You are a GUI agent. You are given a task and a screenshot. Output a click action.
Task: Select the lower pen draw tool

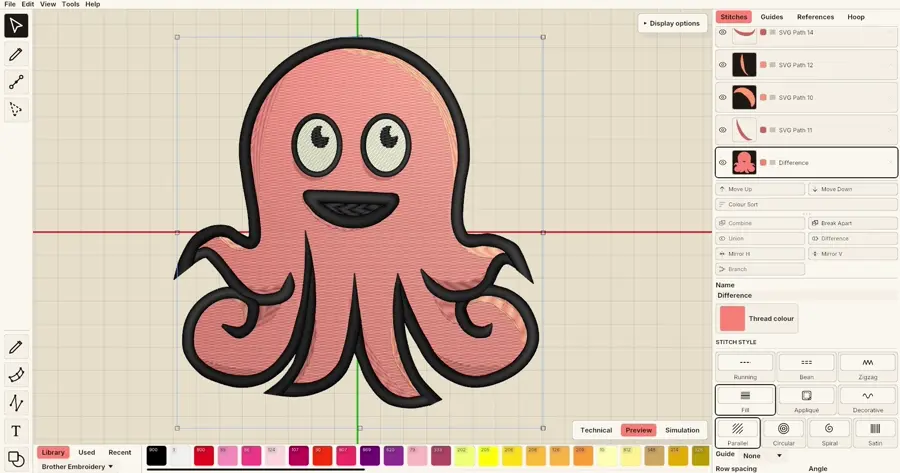(x=16, y=347)
